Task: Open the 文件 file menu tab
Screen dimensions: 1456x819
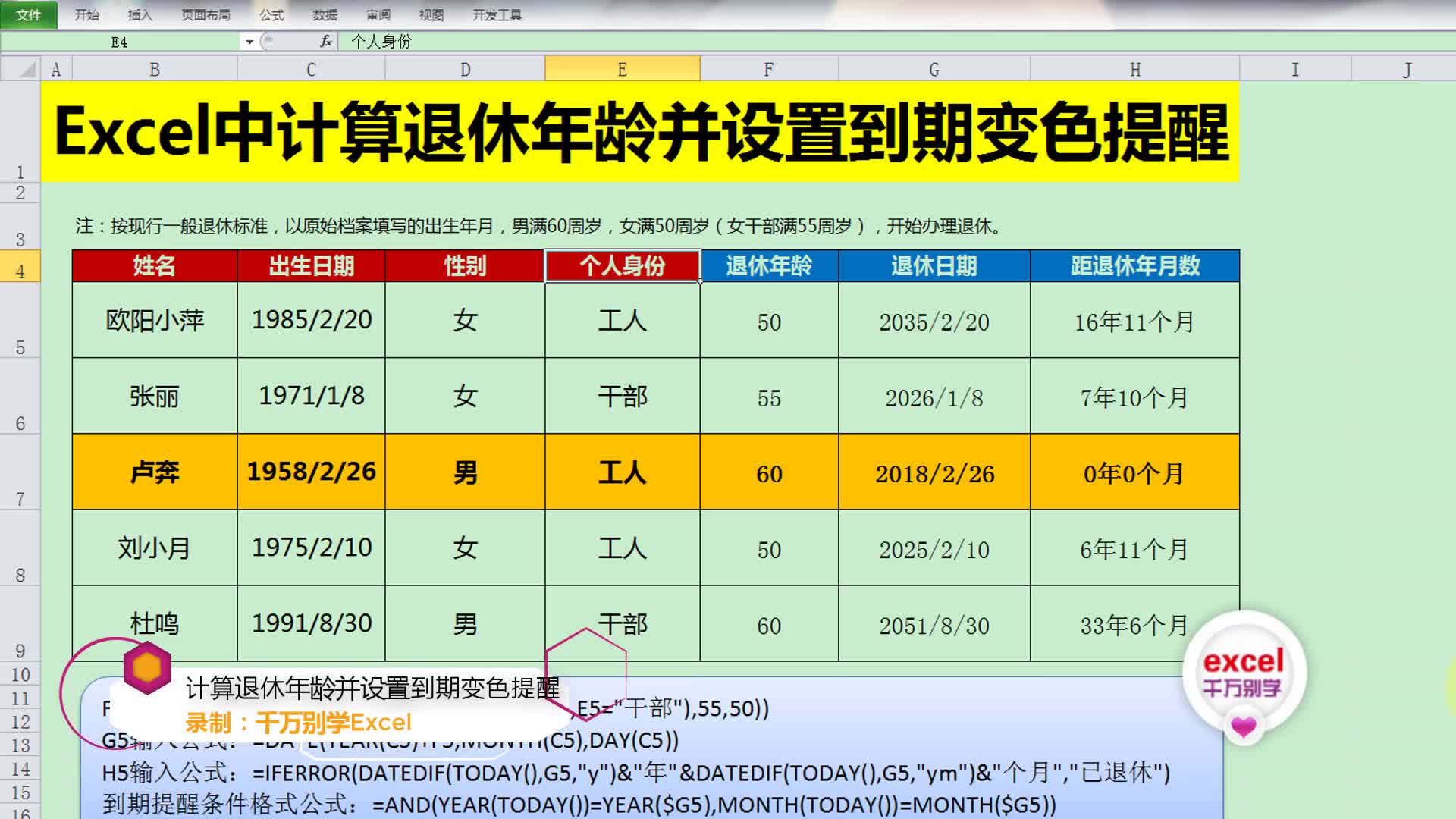Action: point(29,14)
